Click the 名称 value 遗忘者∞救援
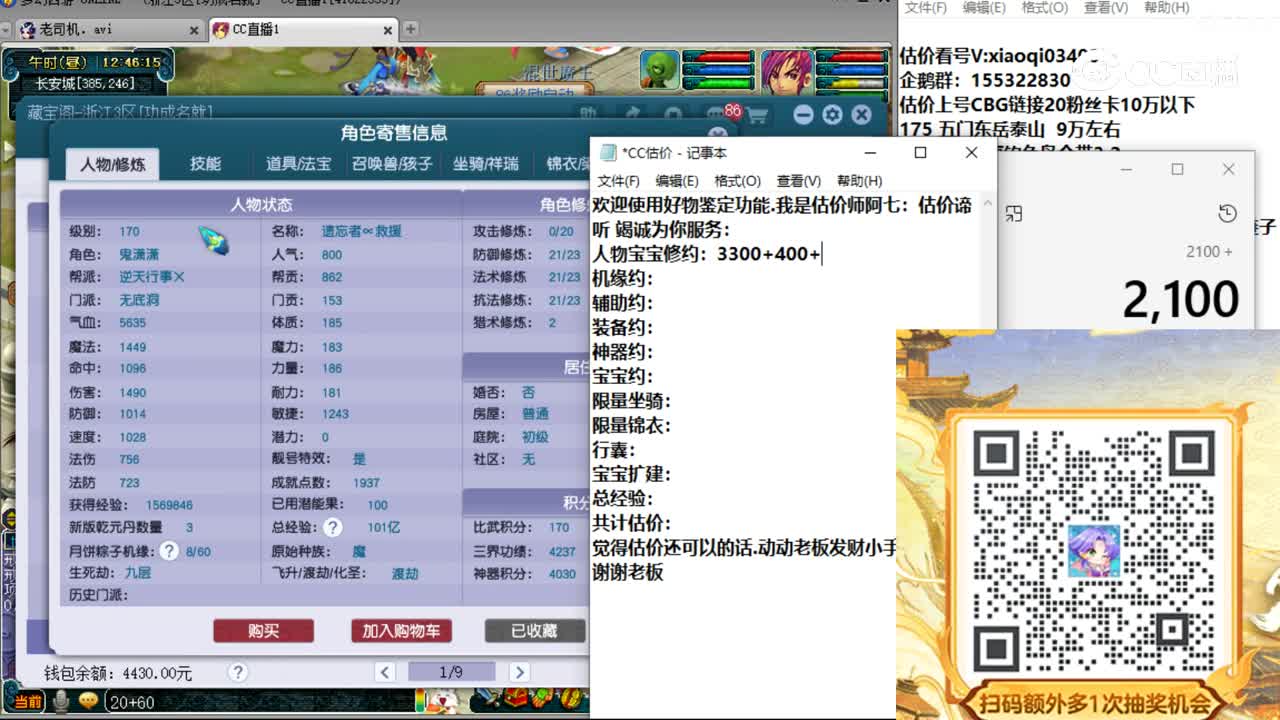 click(x=361, y=231)
